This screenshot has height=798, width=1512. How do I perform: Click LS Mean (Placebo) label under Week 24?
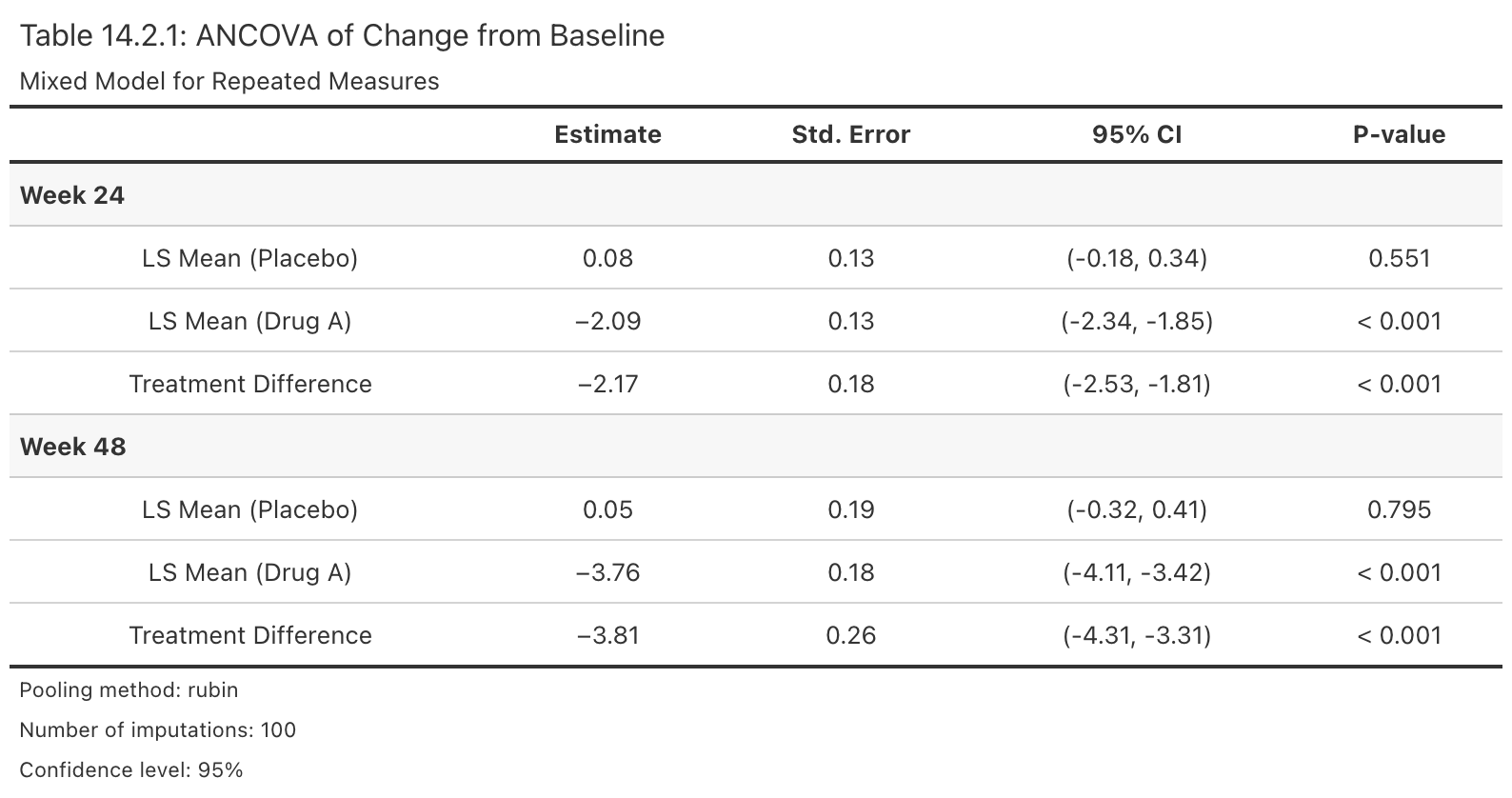pyautogui.click(x=249, y=258)
